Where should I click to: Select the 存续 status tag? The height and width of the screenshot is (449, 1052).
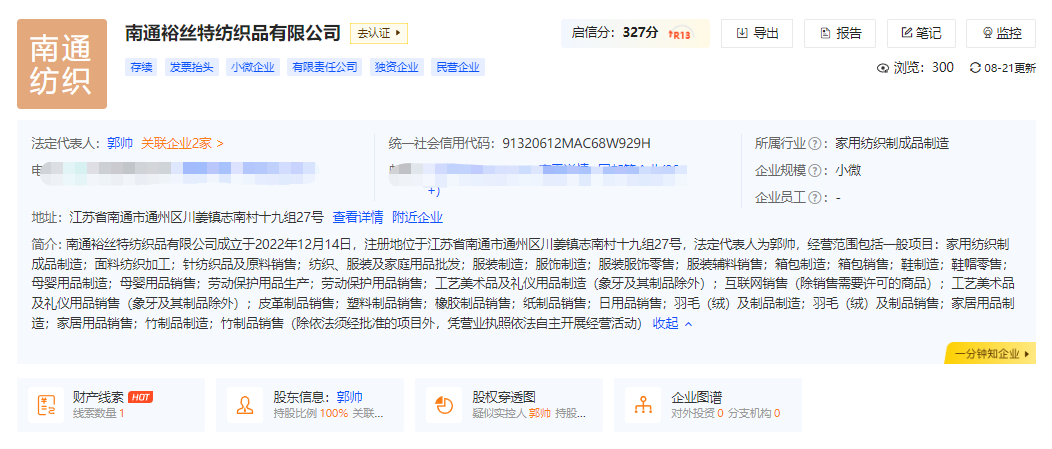point(141,67)
